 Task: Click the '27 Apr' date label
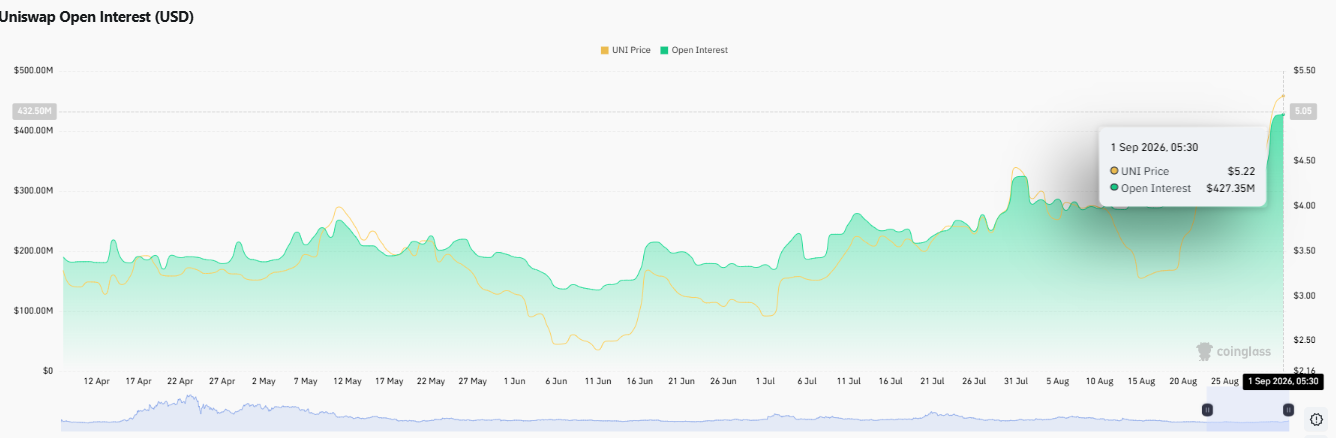pyautogui.click(x=221, y=381)
